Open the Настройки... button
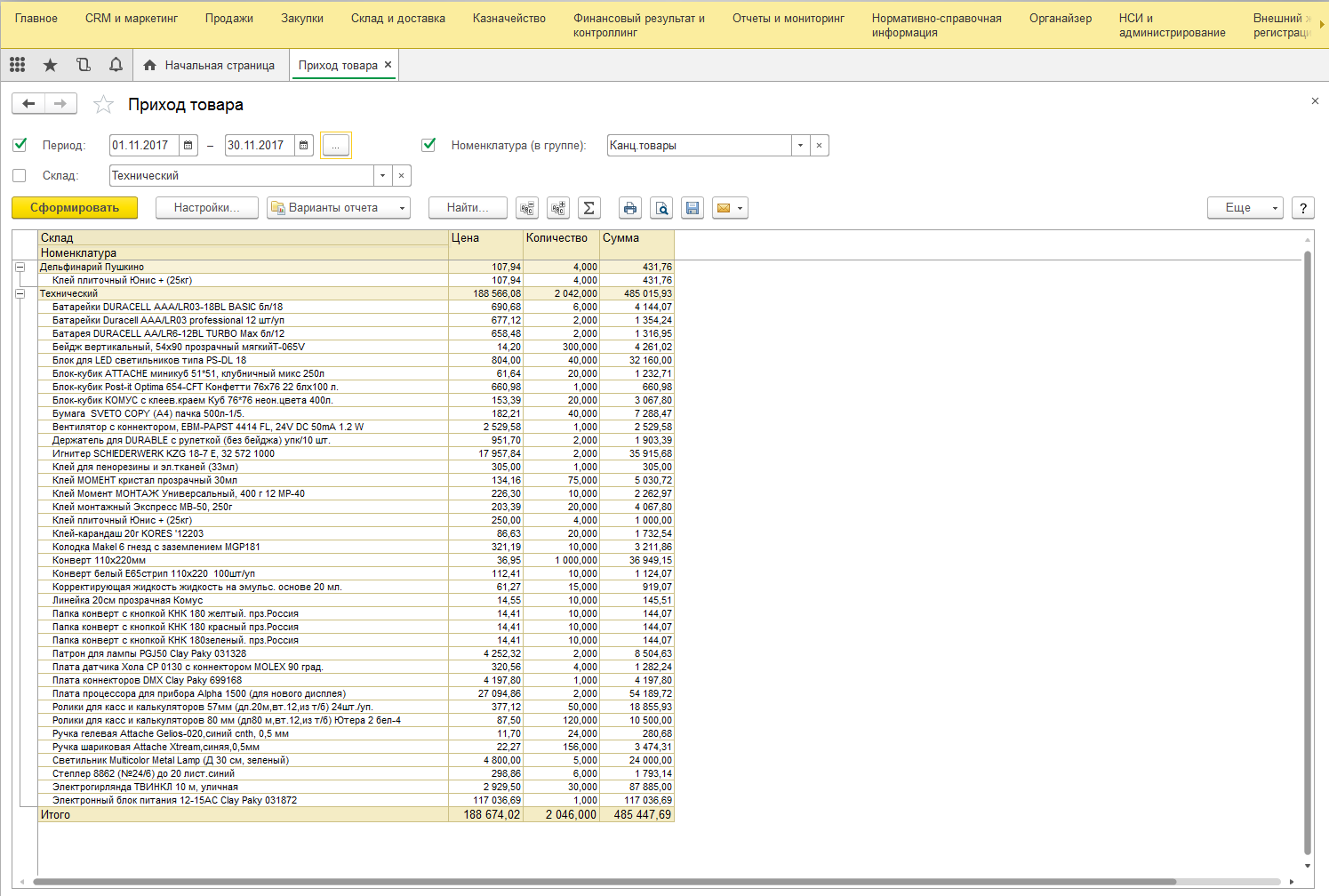This screenshot has width=1329, height=896. (x=207, y=208)
